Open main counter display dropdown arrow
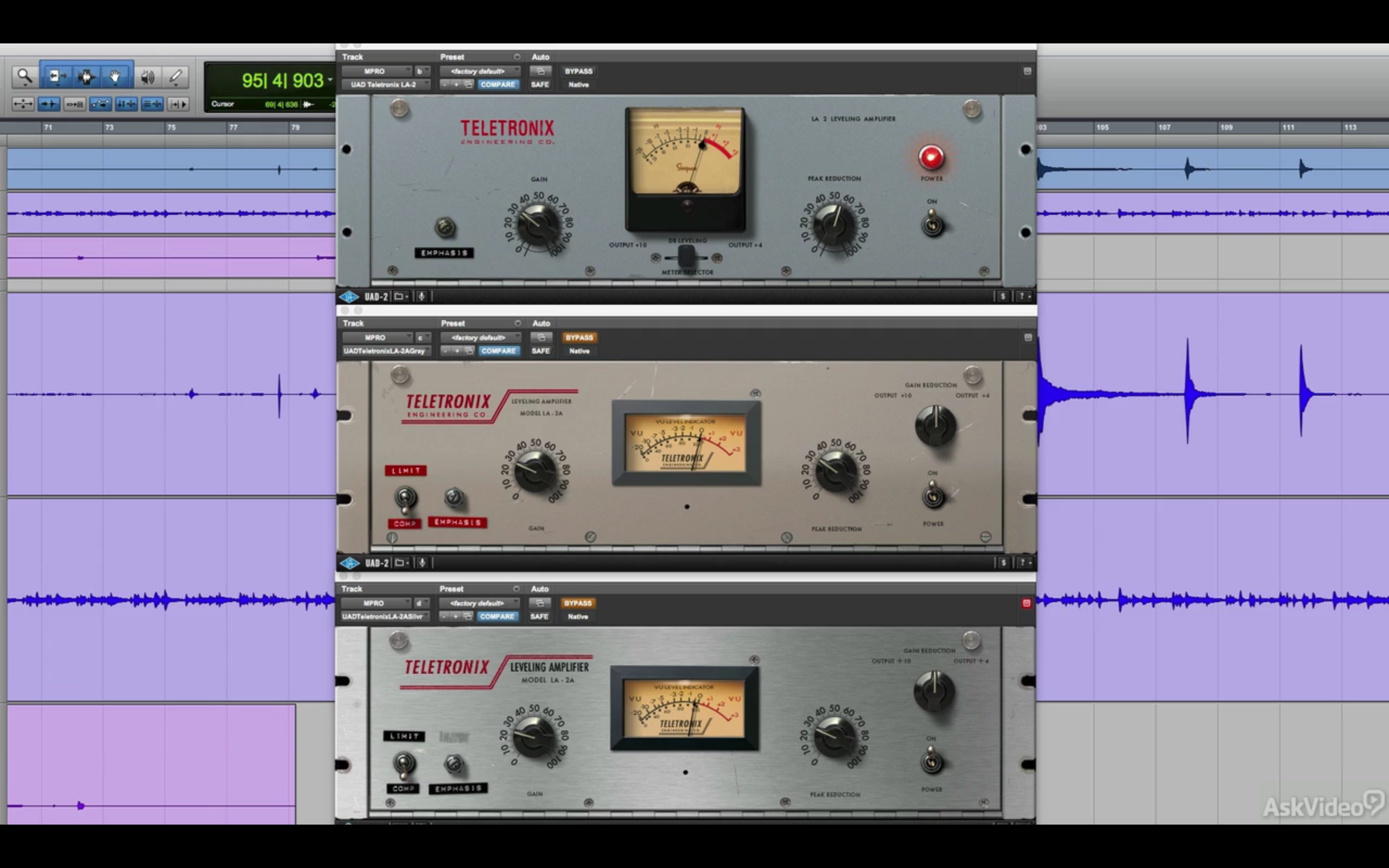 coord(330,80)
